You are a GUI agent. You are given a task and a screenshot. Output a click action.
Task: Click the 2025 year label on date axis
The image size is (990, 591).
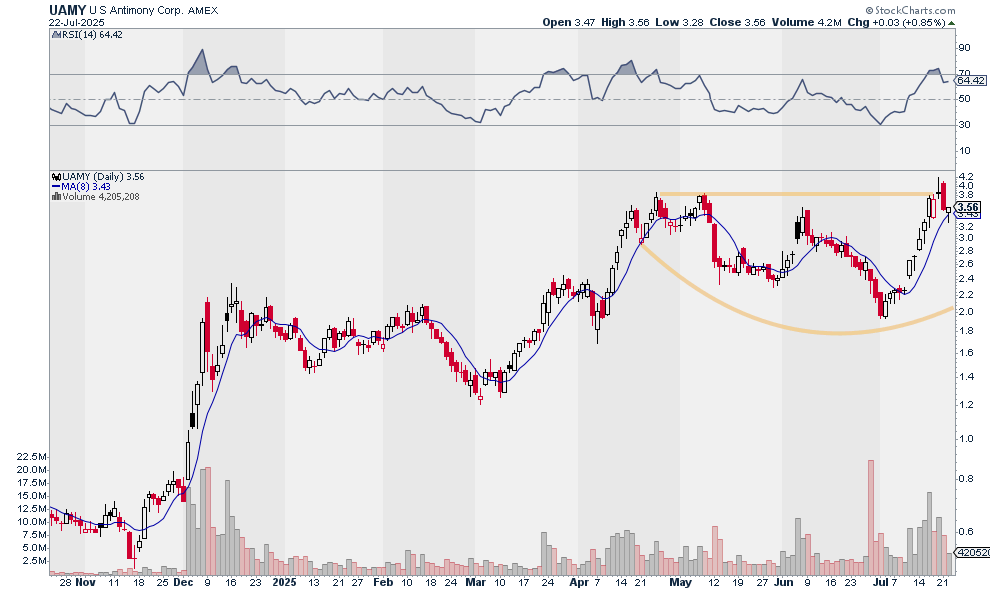(x=284, y=582)
